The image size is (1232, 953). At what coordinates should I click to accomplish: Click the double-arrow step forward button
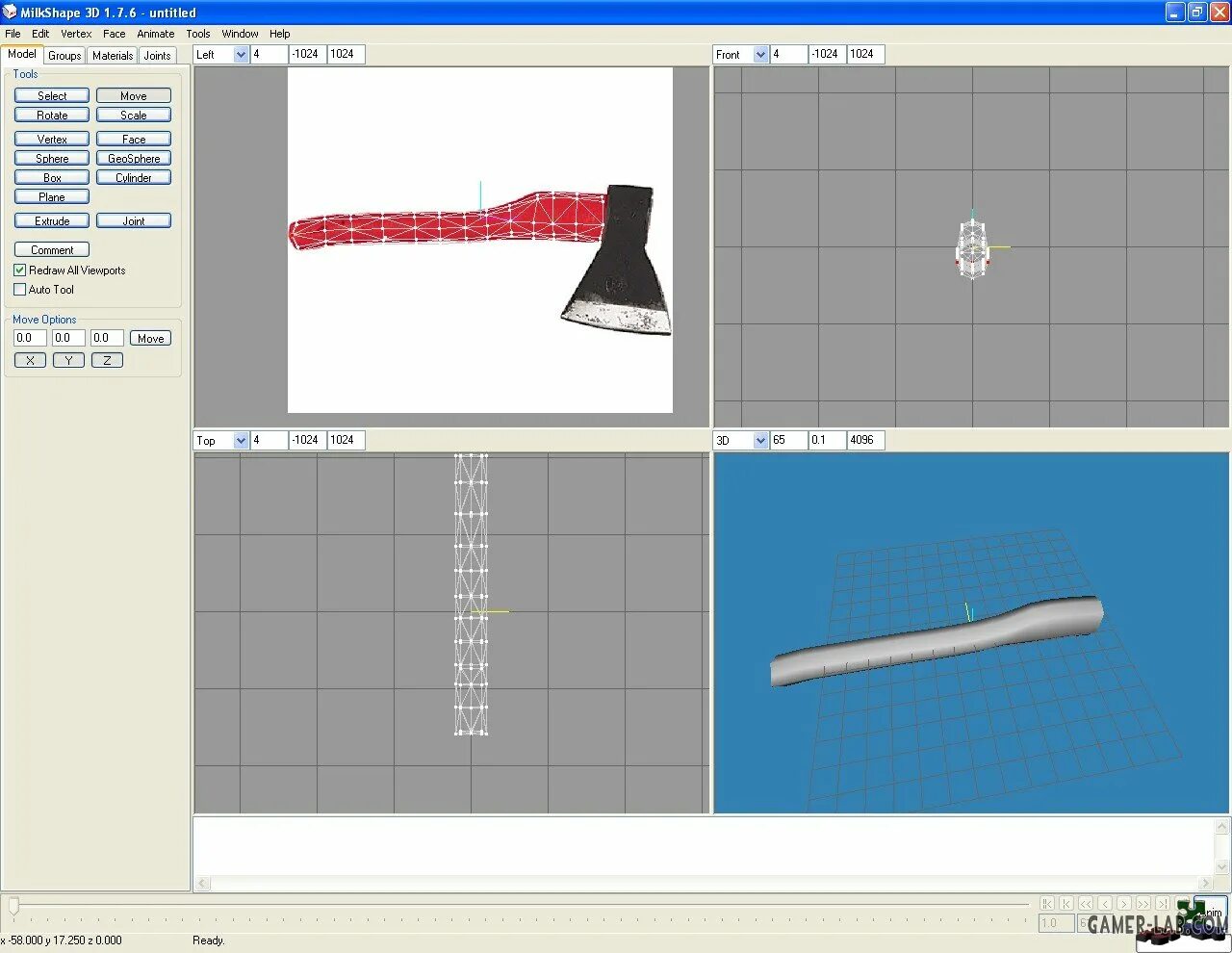(1143, 903)
